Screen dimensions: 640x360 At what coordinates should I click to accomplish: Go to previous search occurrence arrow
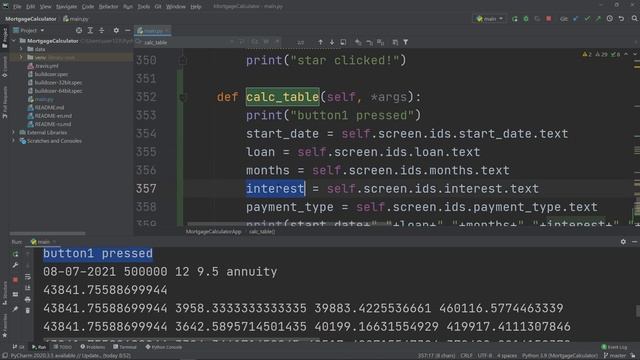click(x=320, y=42)
